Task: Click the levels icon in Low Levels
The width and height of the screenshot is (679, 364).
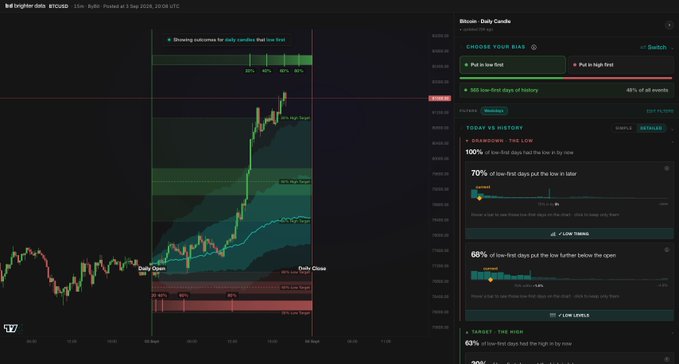Action: [553, 315]
